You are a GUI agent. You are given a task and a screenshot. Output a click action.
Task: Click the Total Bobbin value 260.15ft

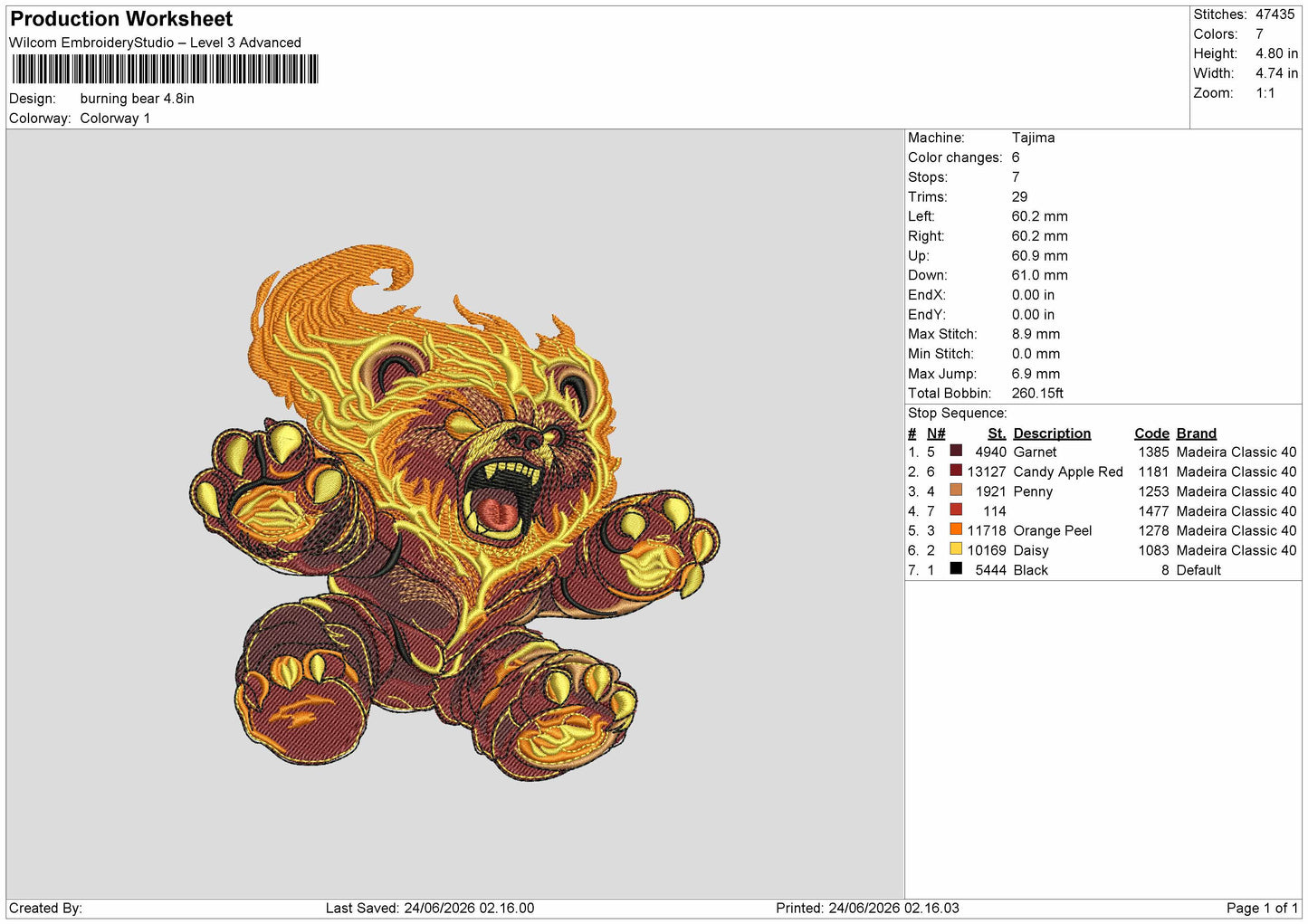pos(1037,394)
